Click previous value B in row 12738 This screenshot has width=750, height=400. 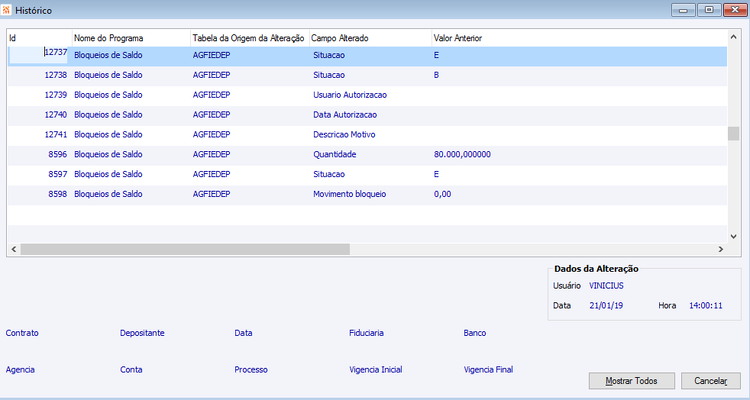pyautogui.click(x=436, y=75)
